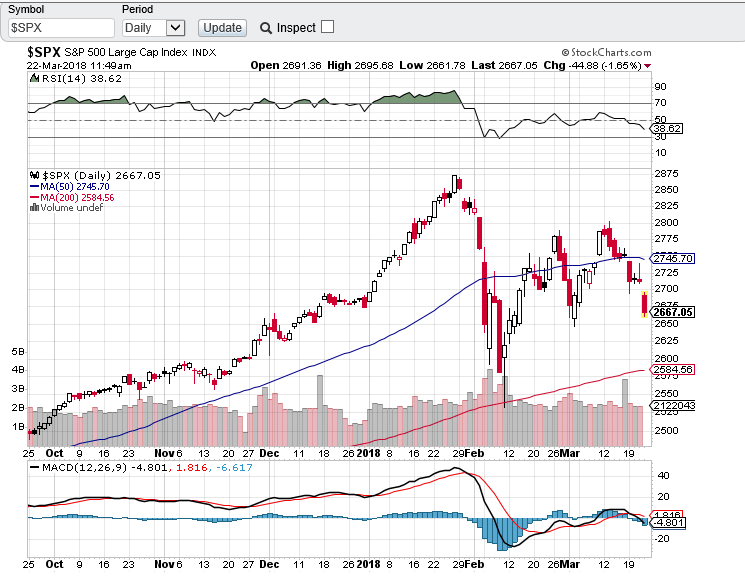Click the MACD value tag -4.801
The width and height of the screenshot is (745, 578).
coord(668,523)
